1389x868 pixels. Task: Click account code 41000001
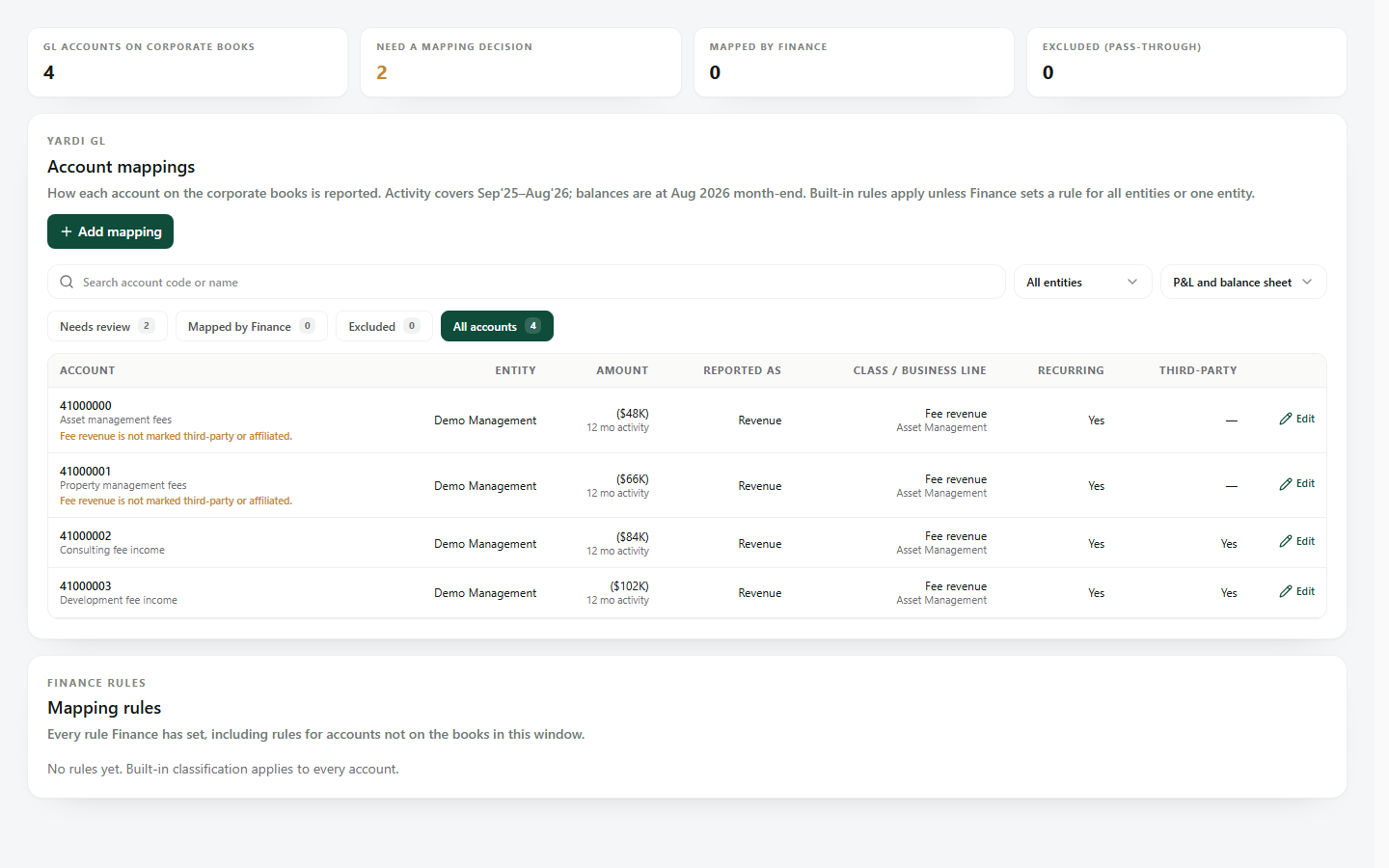coord(86,472)
